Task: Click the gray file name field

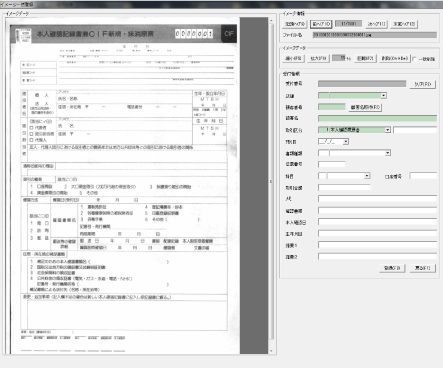Action: pos(375,35)
